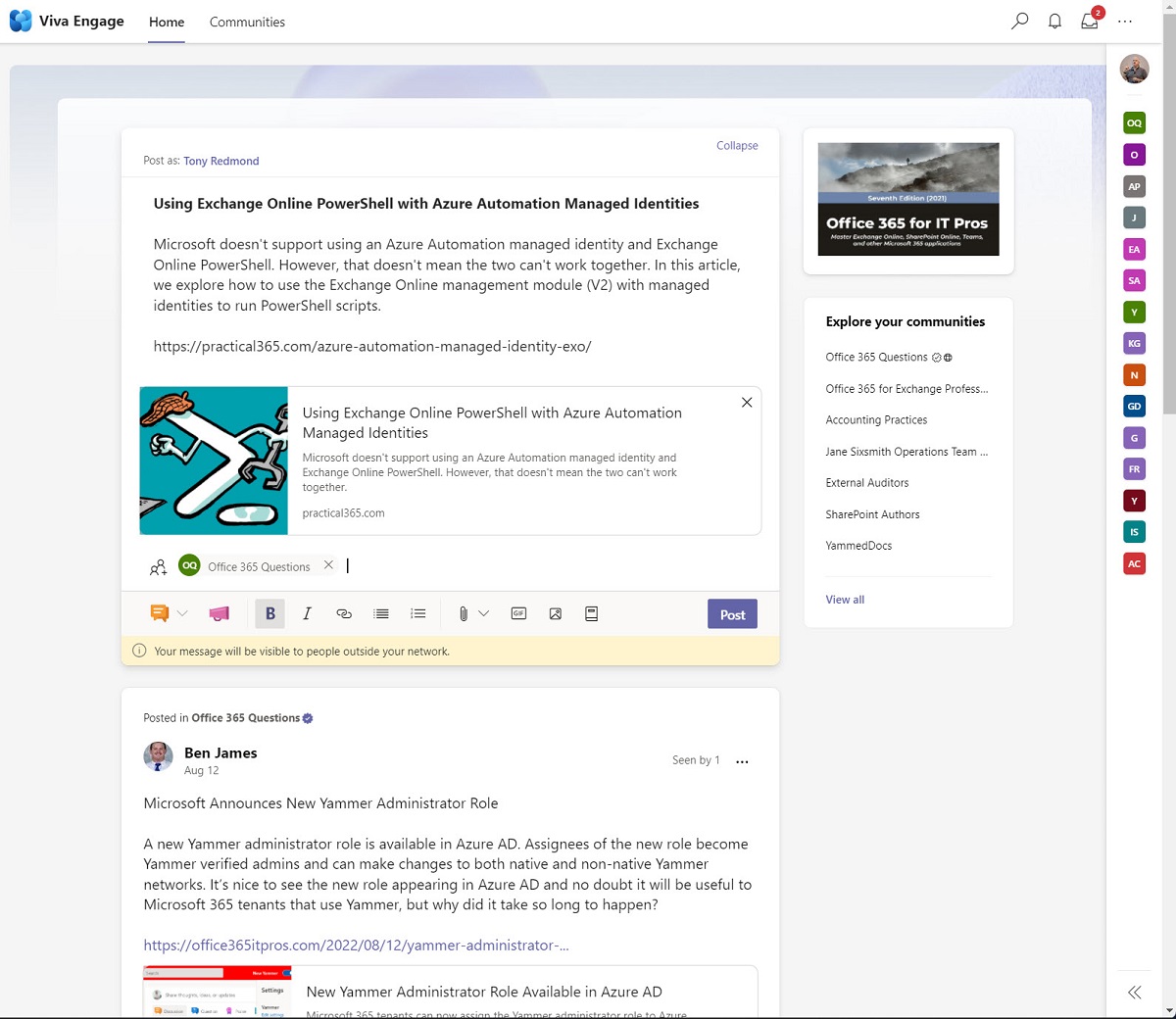
Task: Toggle bold formatting in post editor
Action: pos(270,613)
